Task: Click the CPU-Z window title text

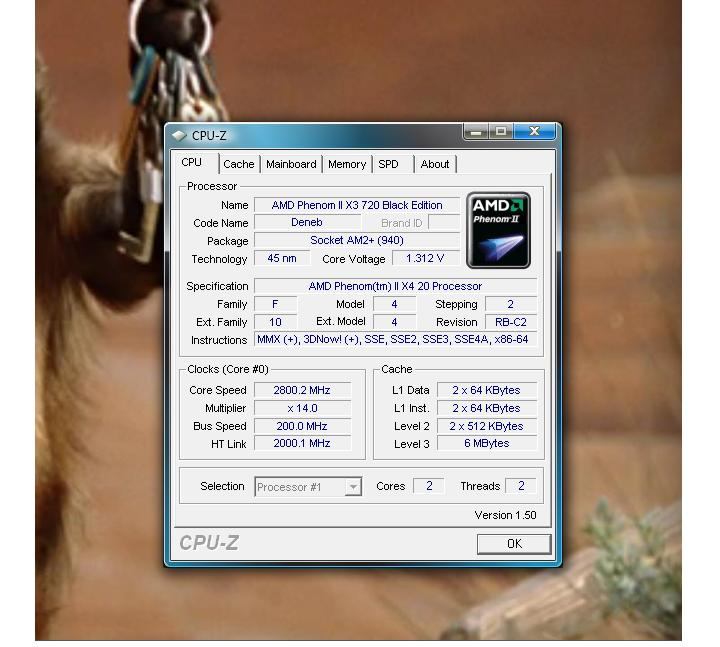Action: tap(209, 136)
